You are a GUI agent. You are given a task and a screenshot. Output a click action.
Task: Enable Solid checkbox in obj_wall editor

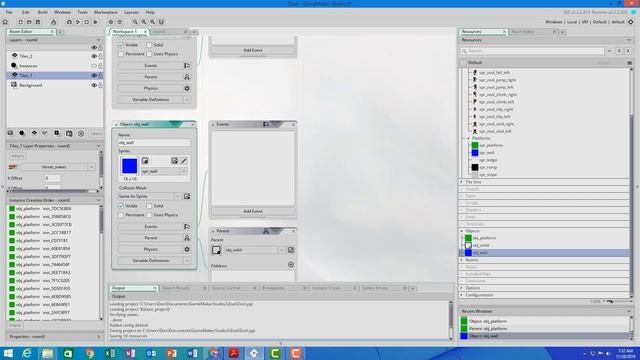pos(149,206)
